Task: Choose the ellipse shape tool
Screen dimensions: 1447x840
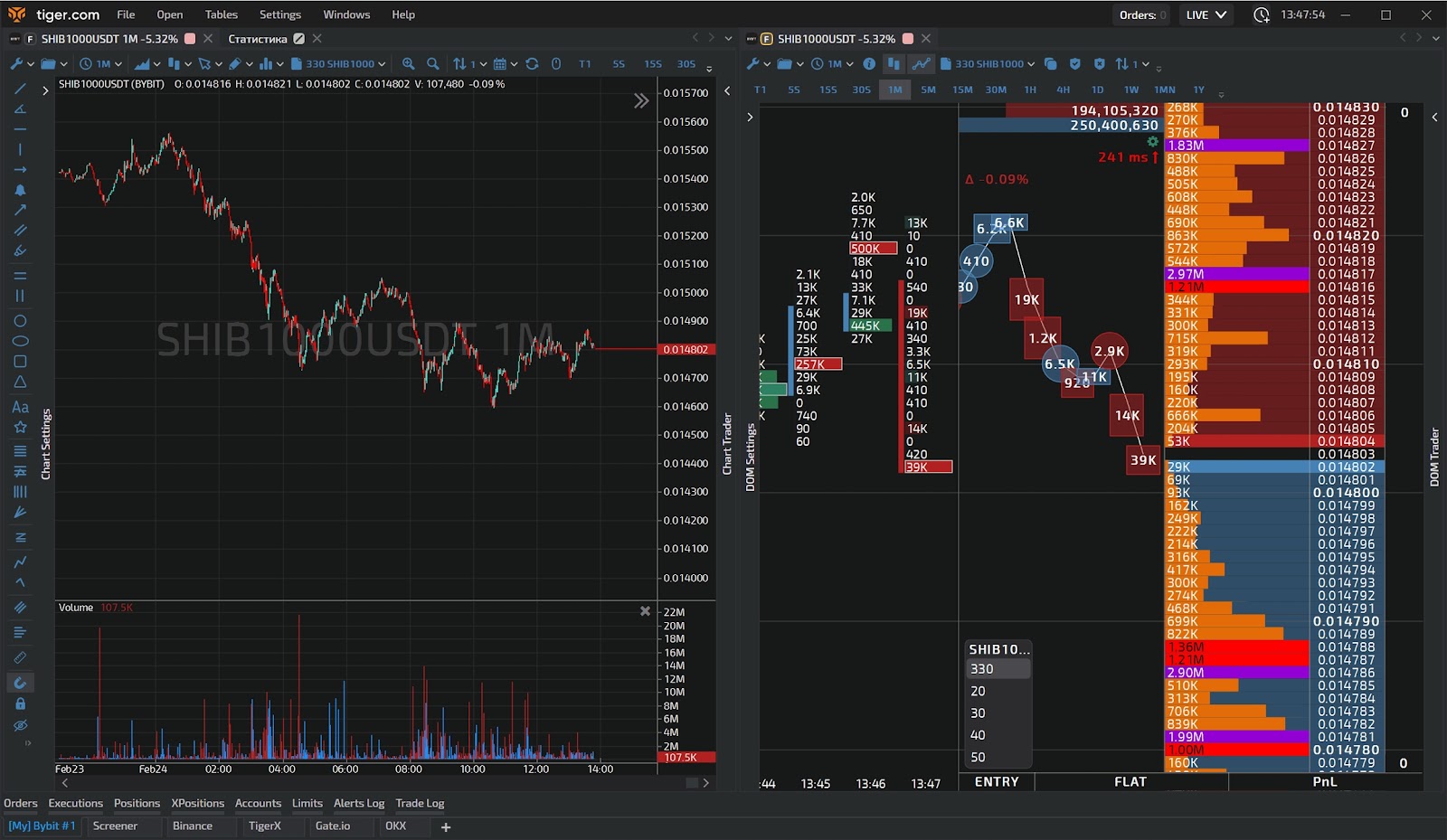Action: [x=20, y=341]
